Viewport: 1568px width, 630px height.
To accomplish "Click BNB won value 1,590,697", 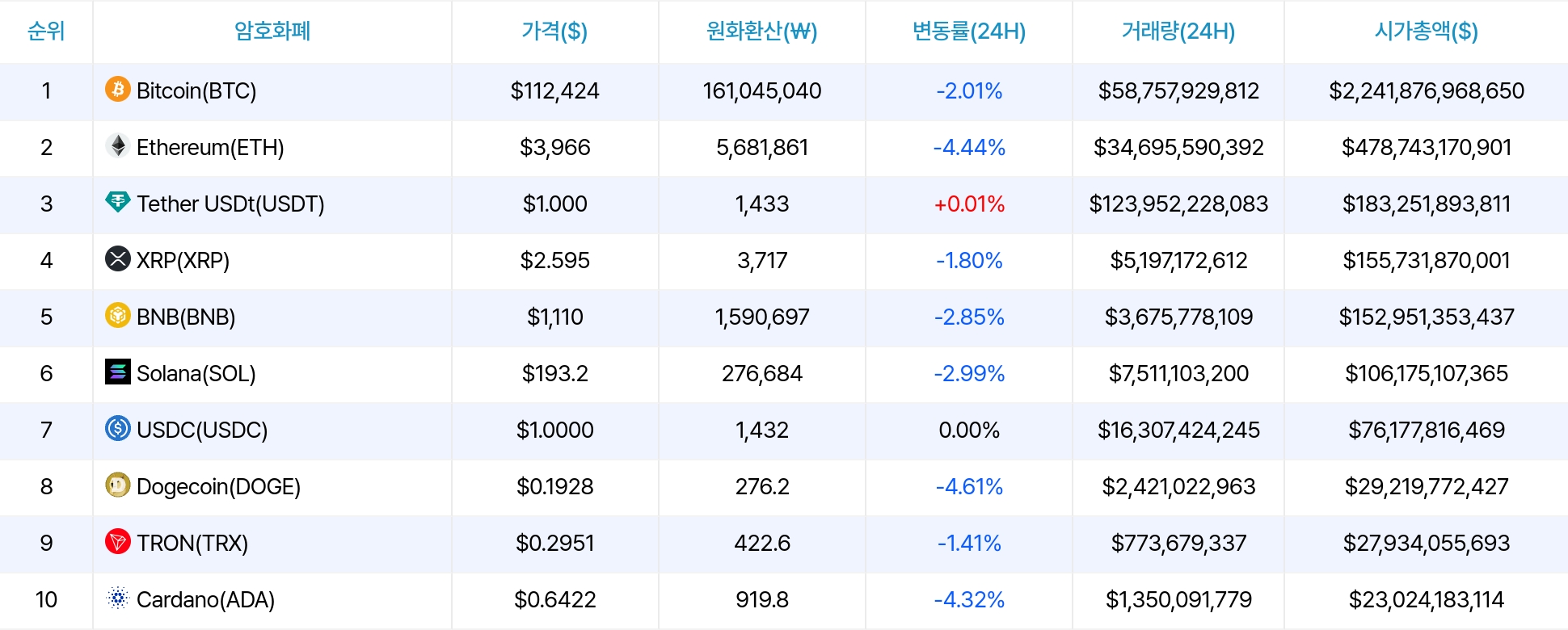I will [x=762, y=317].
